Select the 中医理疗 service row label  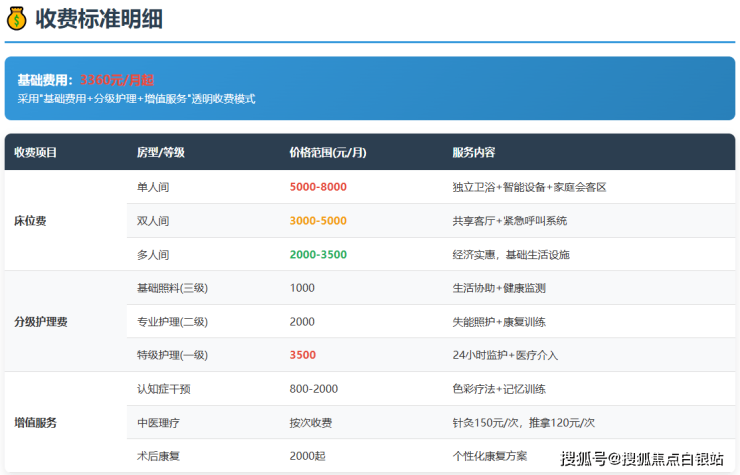click(x=159, y=423)
